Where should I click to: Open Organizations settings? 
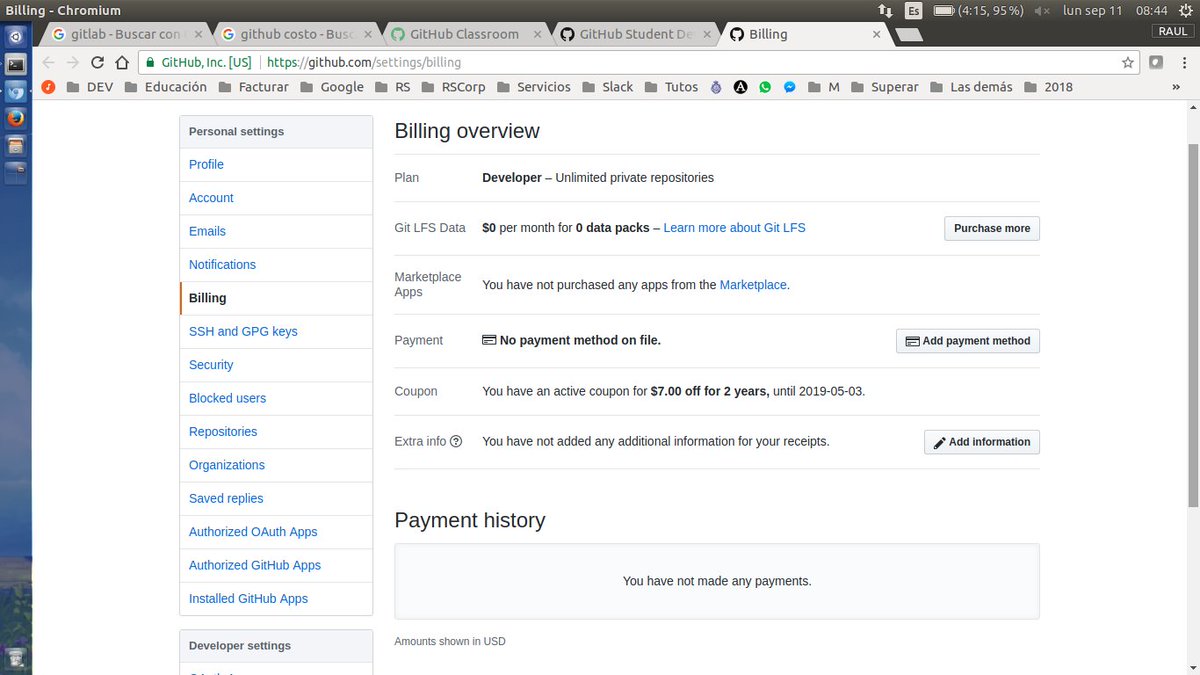pos(227,465)
